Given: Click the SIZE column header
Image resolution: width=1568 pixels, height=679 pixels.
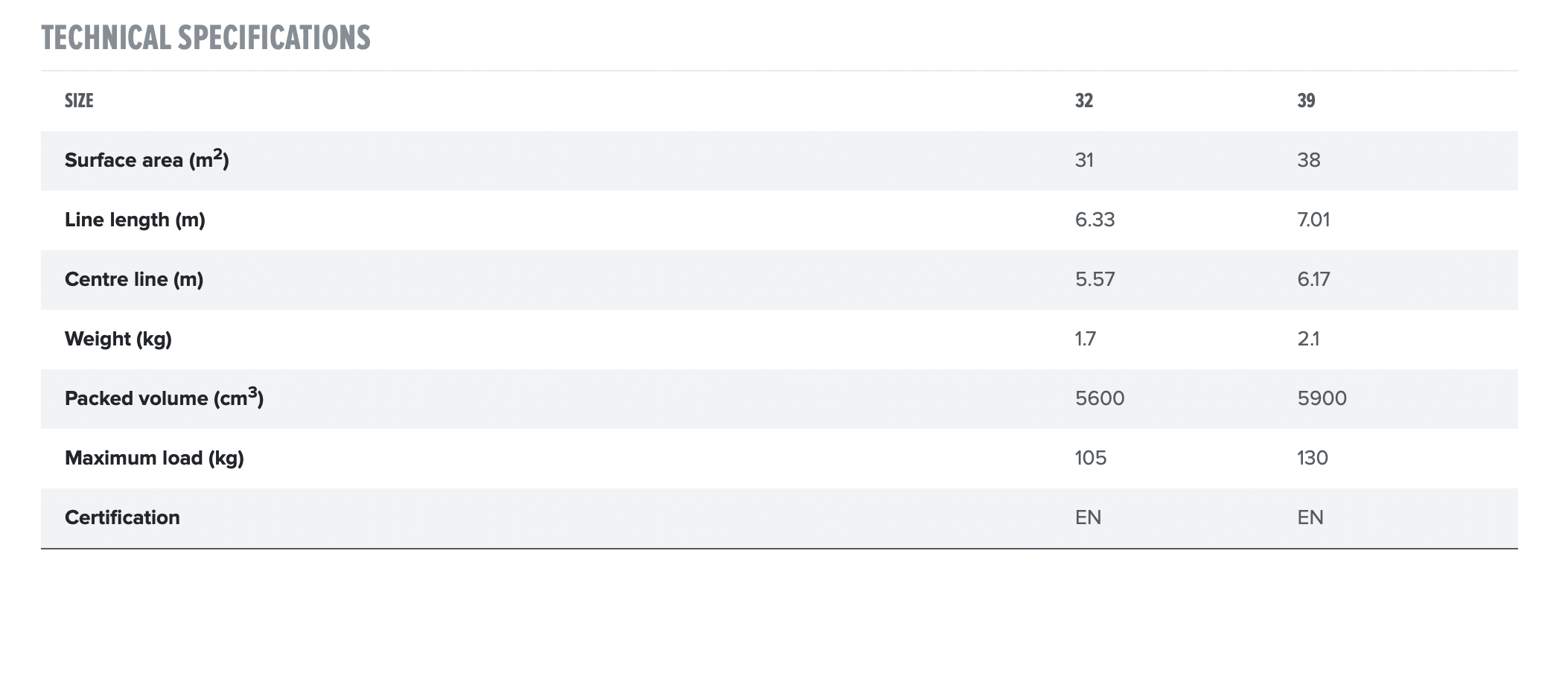Looking at the screenshot, I should point(79,101).
